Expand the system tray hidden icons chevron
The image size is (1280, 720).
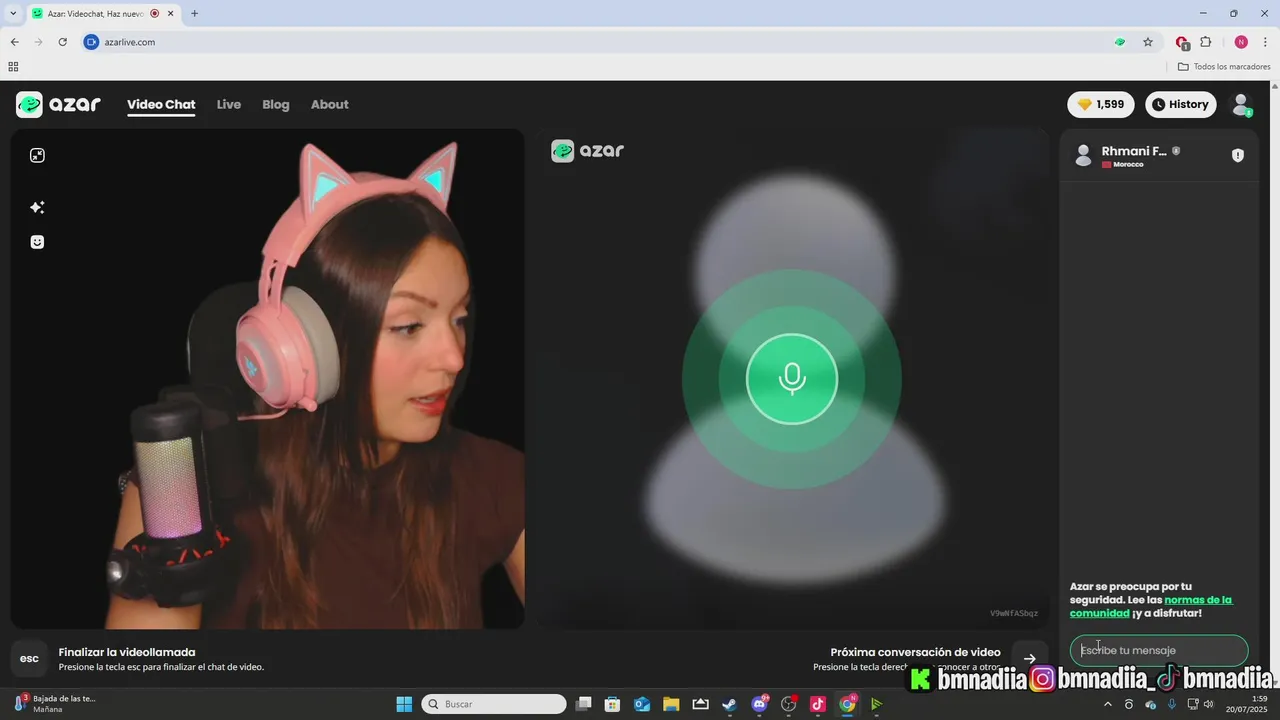[1107, 704]
